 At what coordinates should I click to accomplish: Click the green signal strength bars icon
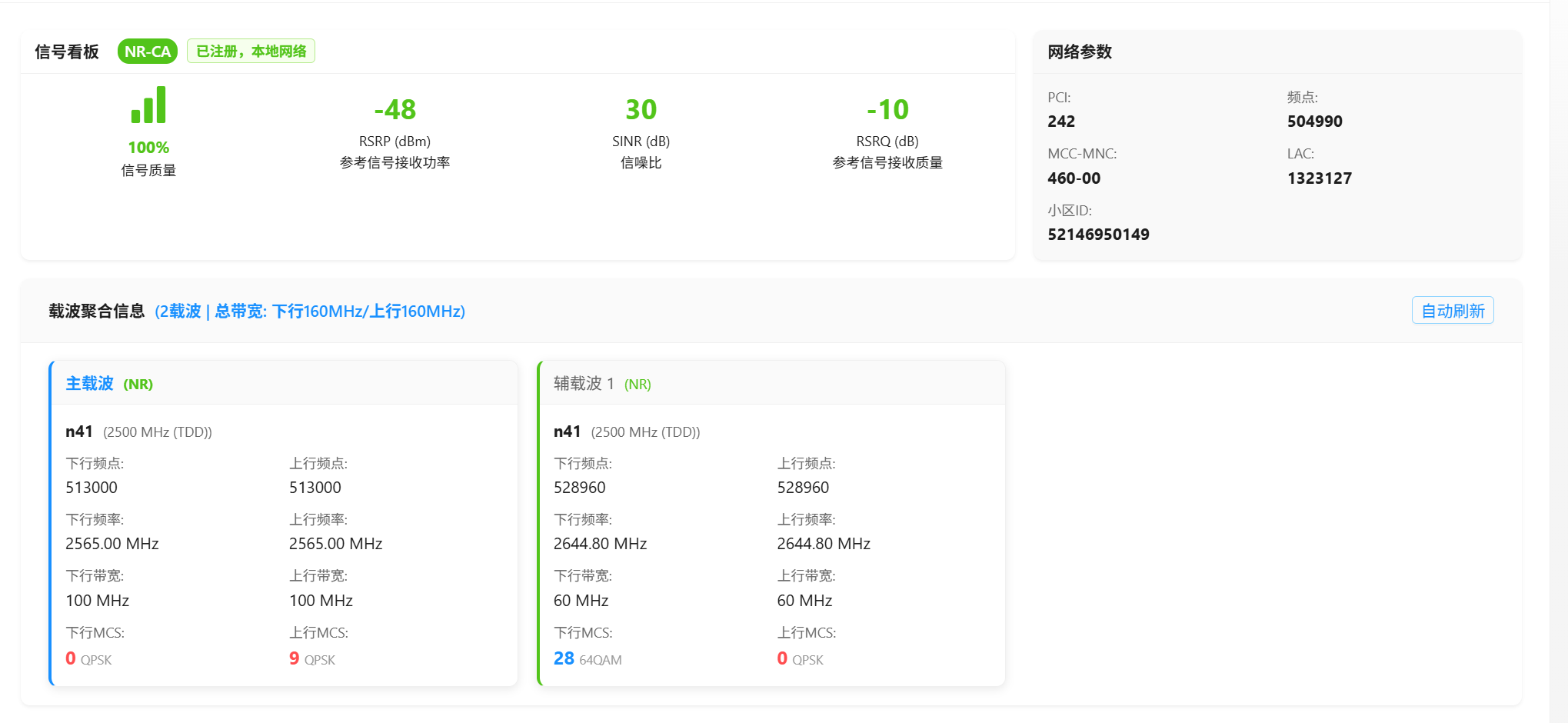click(x=148, y=105)
